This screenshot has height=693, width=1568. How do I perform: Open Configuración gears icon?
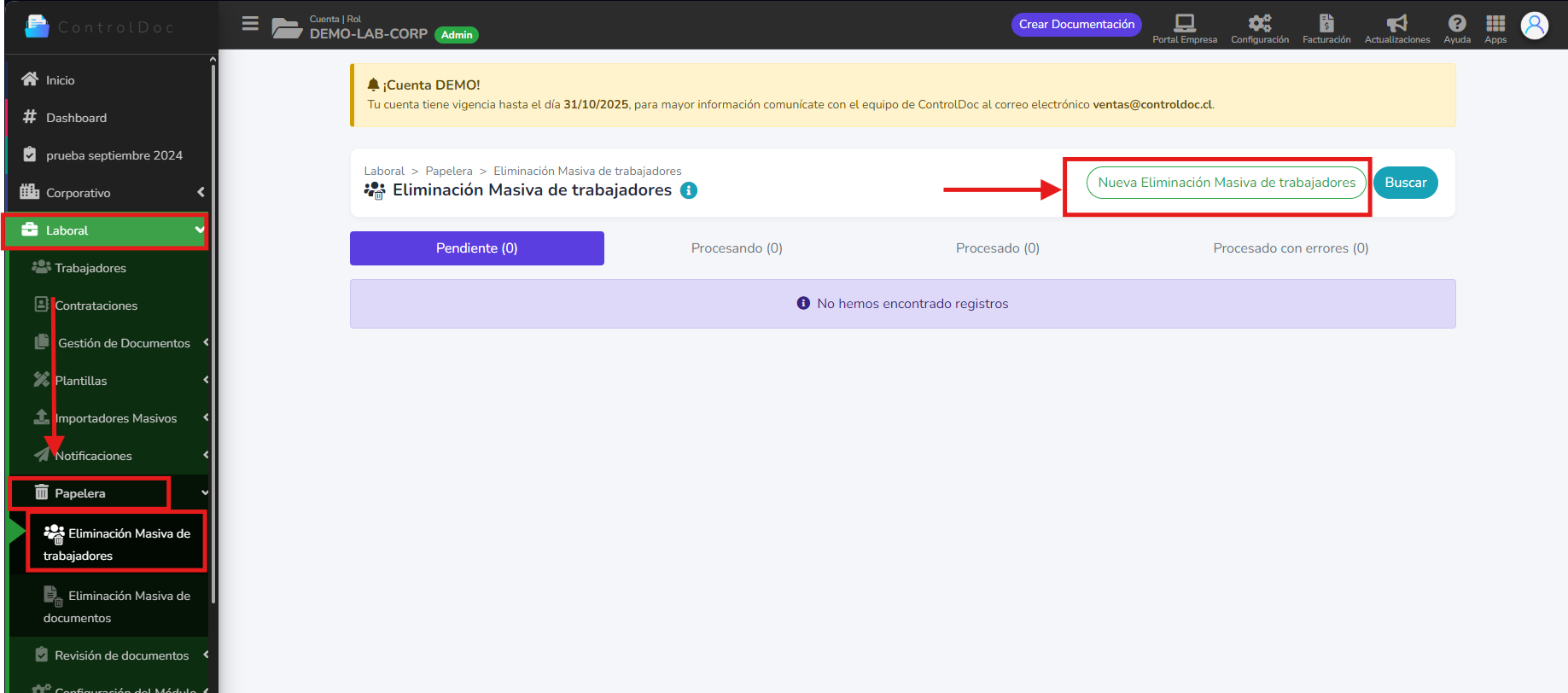tap(1260, 22)
